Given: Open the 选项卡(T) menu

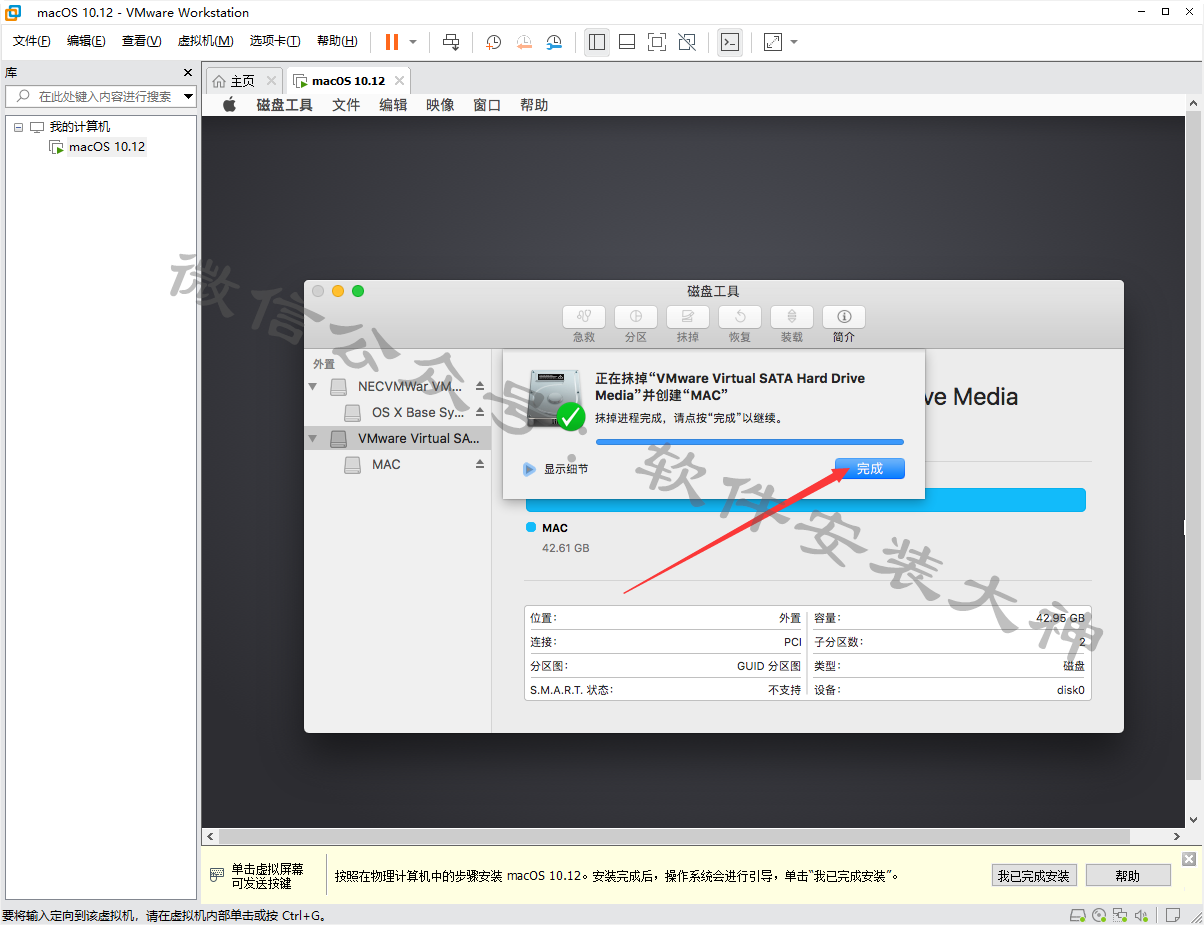Looking at the screenshot, I should (x=275, y=41).
